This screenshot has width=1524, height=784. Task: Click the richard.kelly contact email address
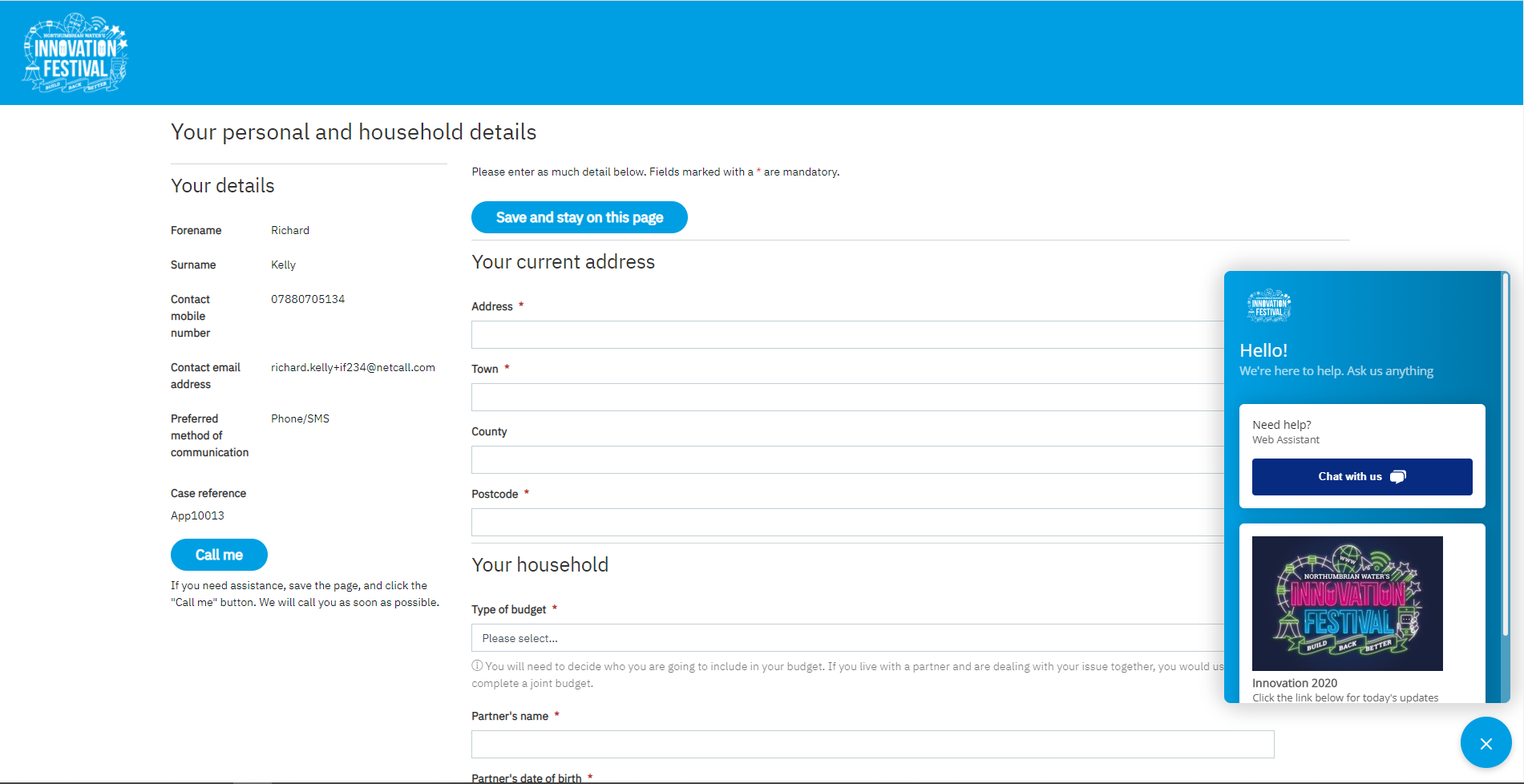[353, 368]
